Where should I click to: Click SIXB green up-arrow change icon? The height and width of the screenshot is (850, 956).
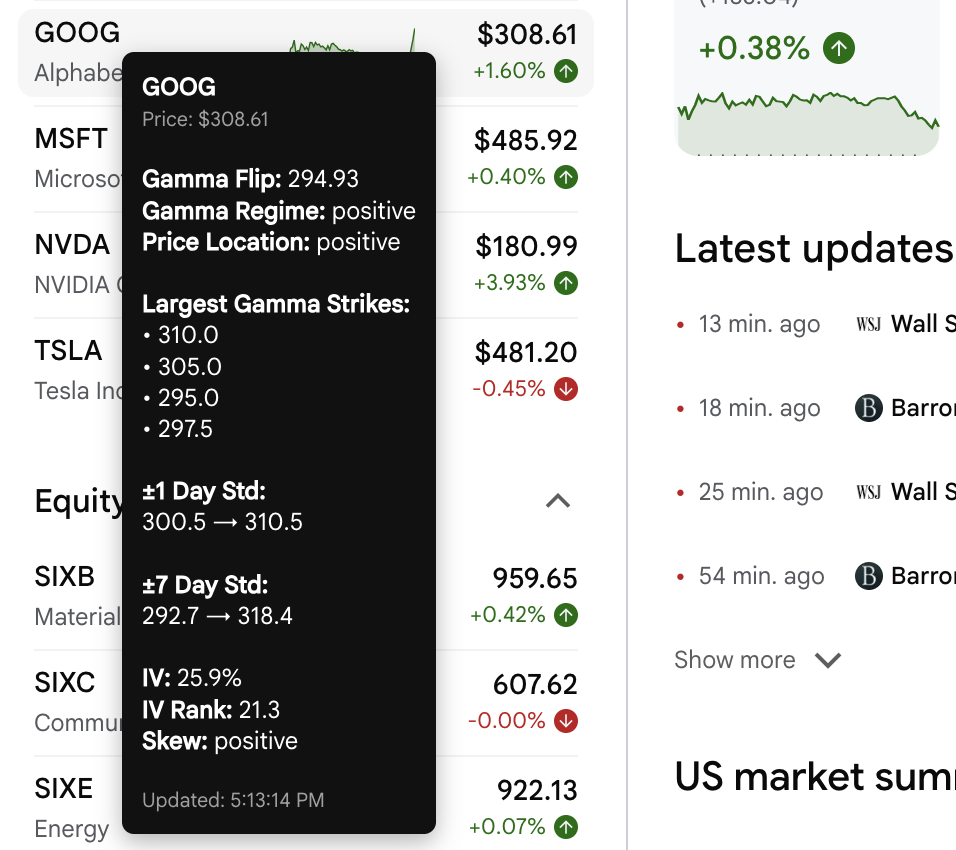[x=566, y=615]
